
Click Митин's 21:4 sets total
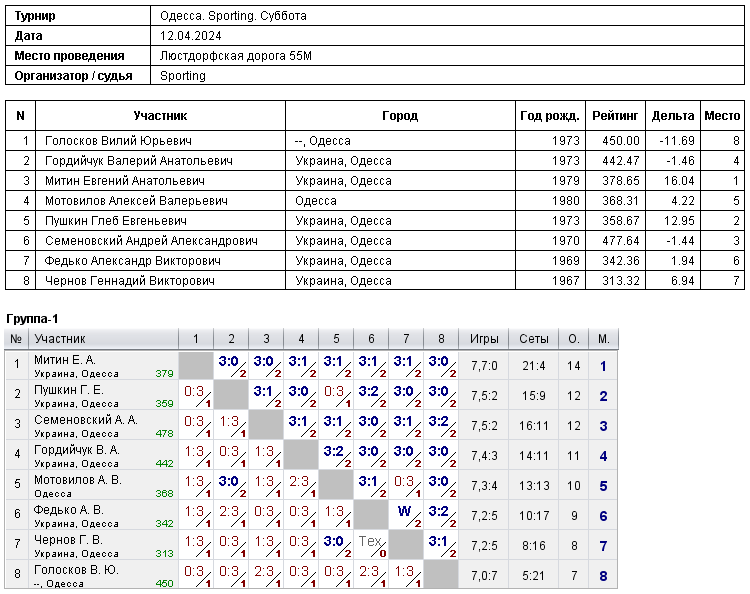(x=533, y=366)
